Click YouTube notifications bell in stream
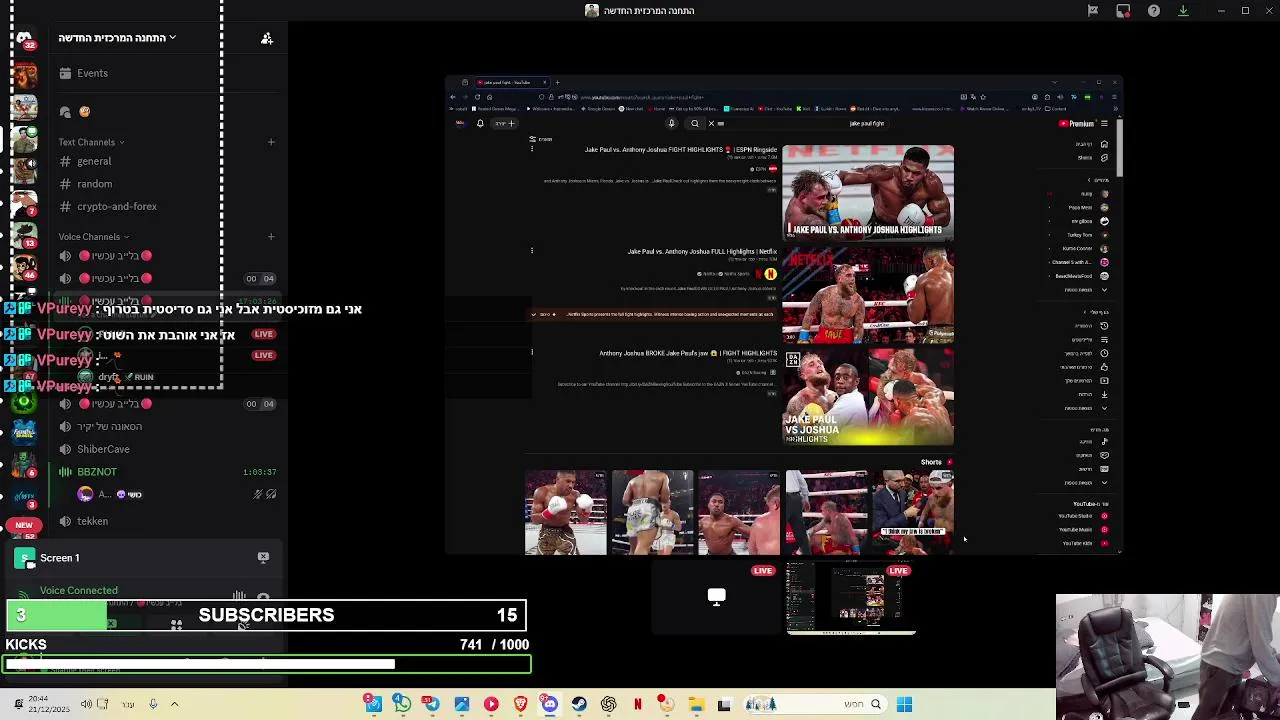Image resolution: width=1280 pixels, height=720 pixels. click(480, 123)
